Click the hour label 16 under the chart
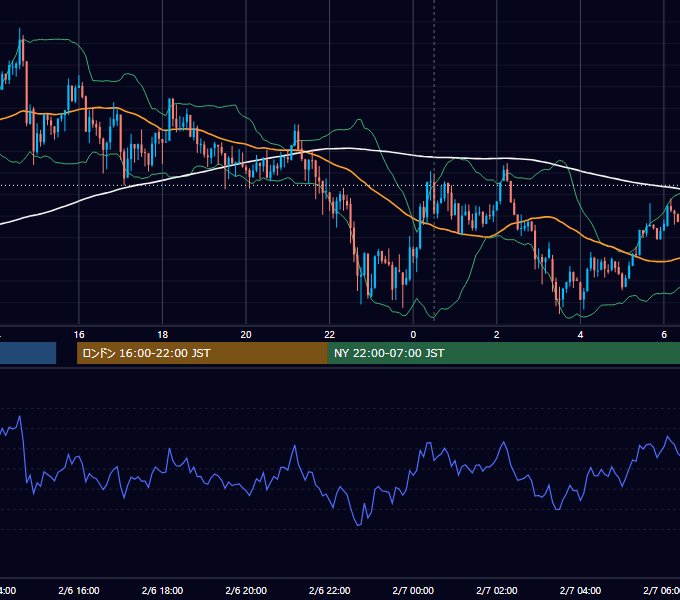The width and height of the screenshot is (680, 600). (x=79, y=335)
